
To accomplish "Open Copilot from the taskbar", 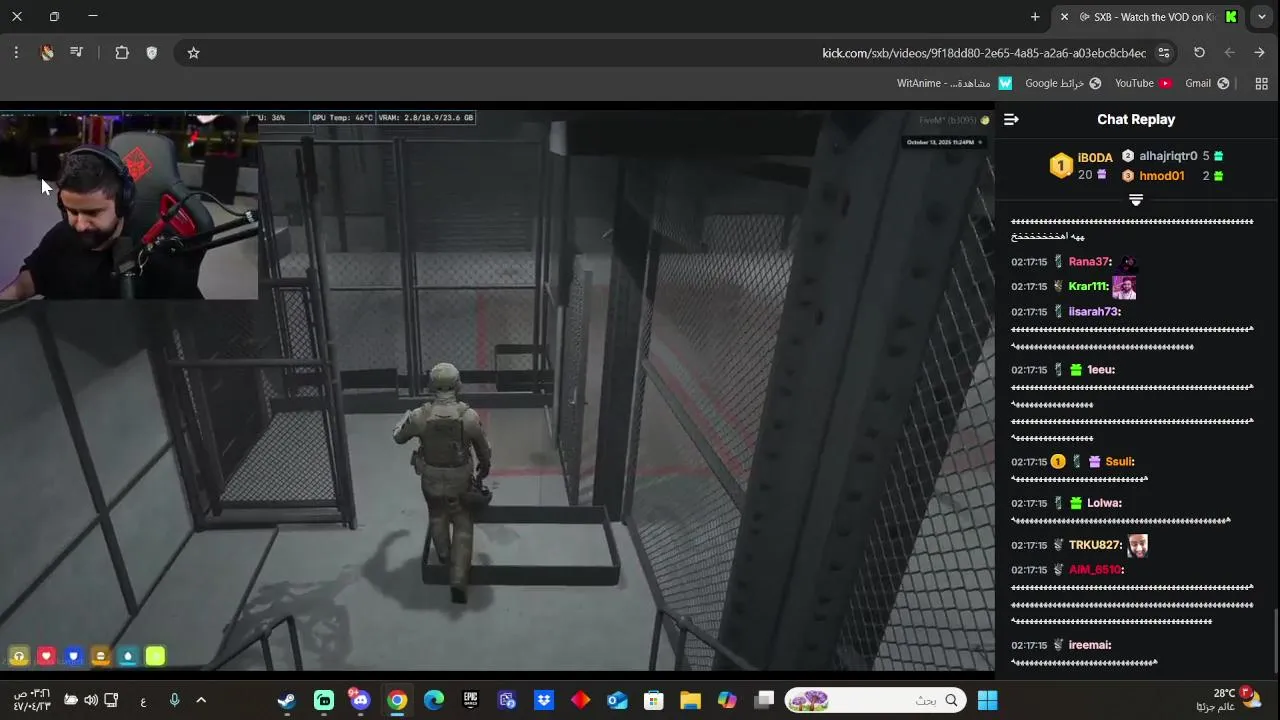I will [x=727, y=700].
